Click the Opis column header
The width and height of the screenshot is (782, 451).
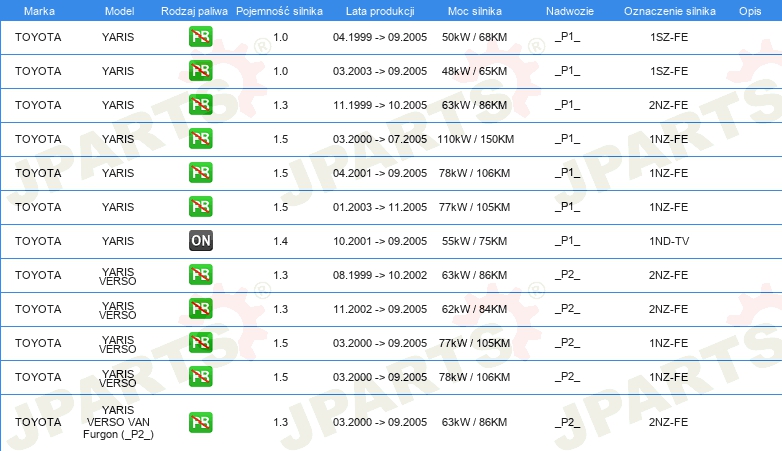point(750,11)
